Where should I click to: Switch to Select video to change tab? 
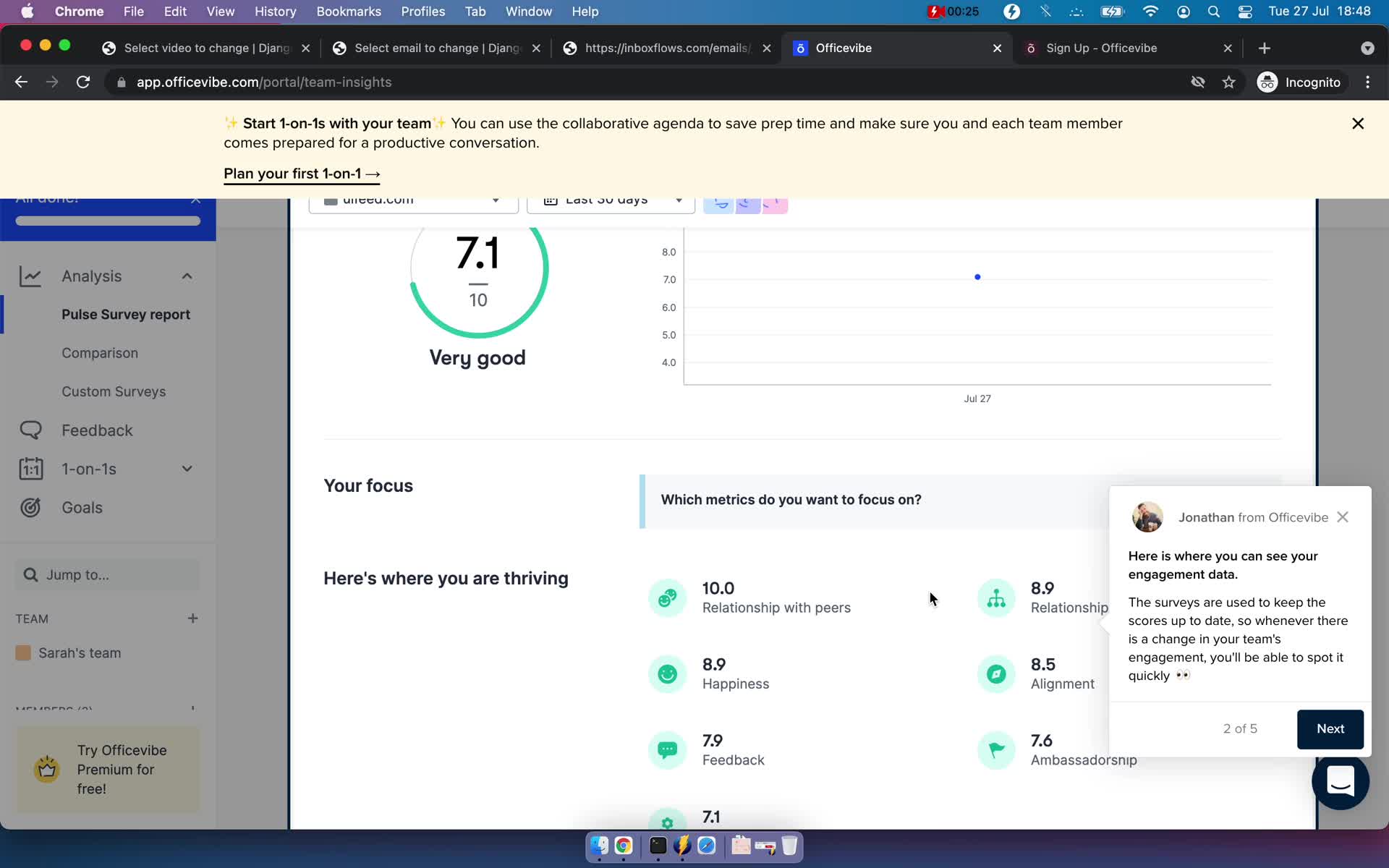pyautogui.click(x=205, y=48)
